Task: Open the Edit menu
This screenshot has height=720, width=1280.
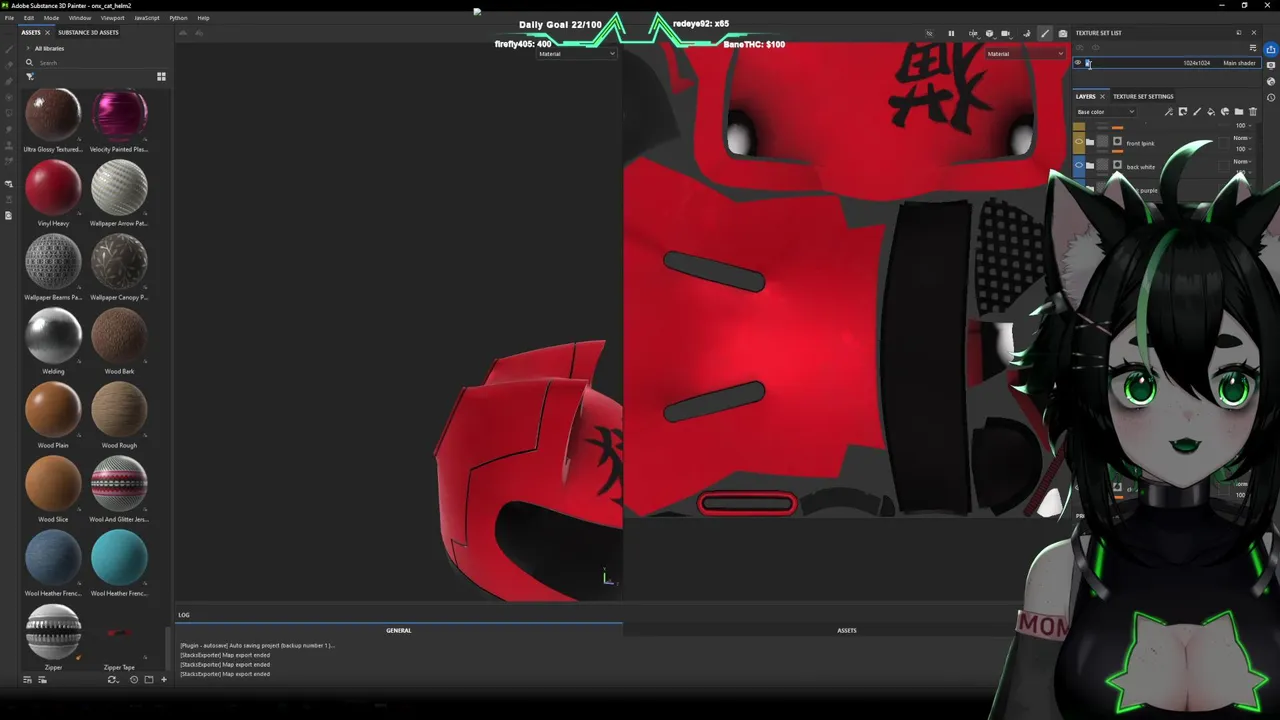Action: pyautogui.click(x=29, y=18)
